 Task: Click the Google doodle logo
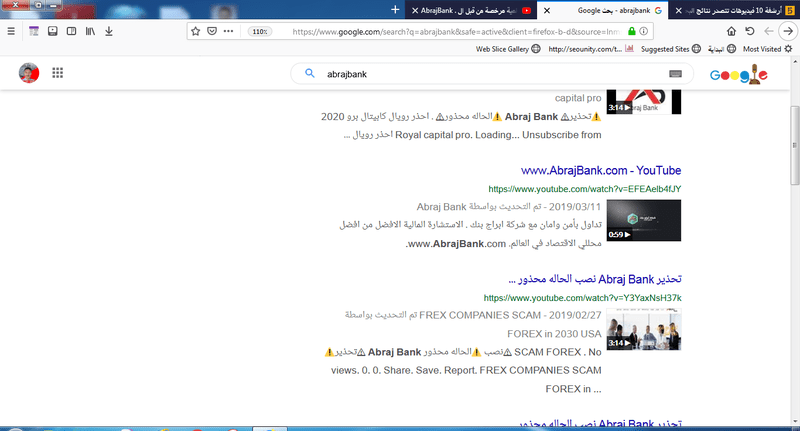coord(738,74)
